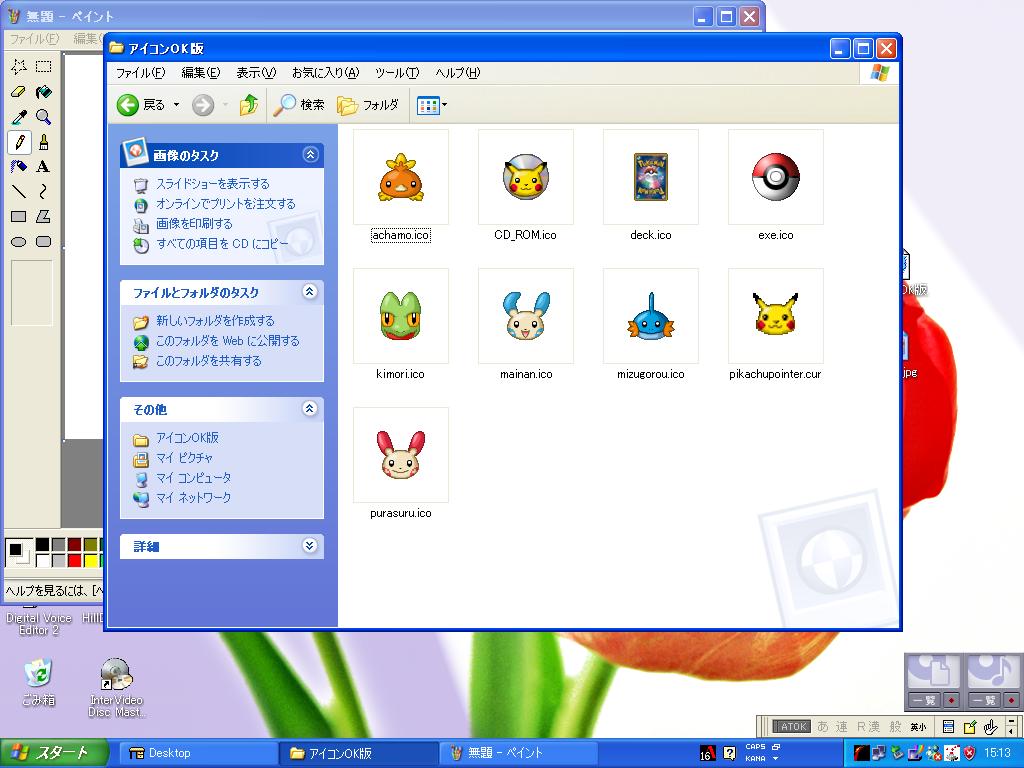Select the achamo.ico thumbnail
Image resolution: width=1024 pixels, height=768 pixels.
point(400,177)
